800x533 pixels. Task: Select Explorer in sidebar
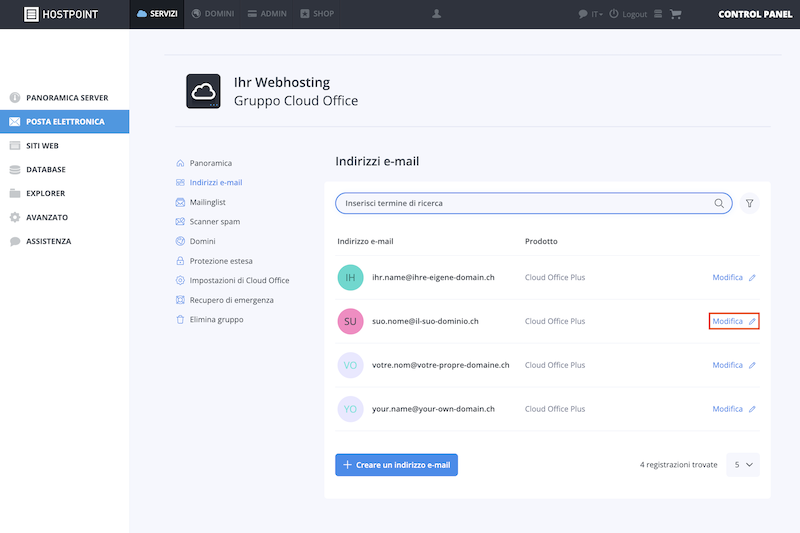64,193
